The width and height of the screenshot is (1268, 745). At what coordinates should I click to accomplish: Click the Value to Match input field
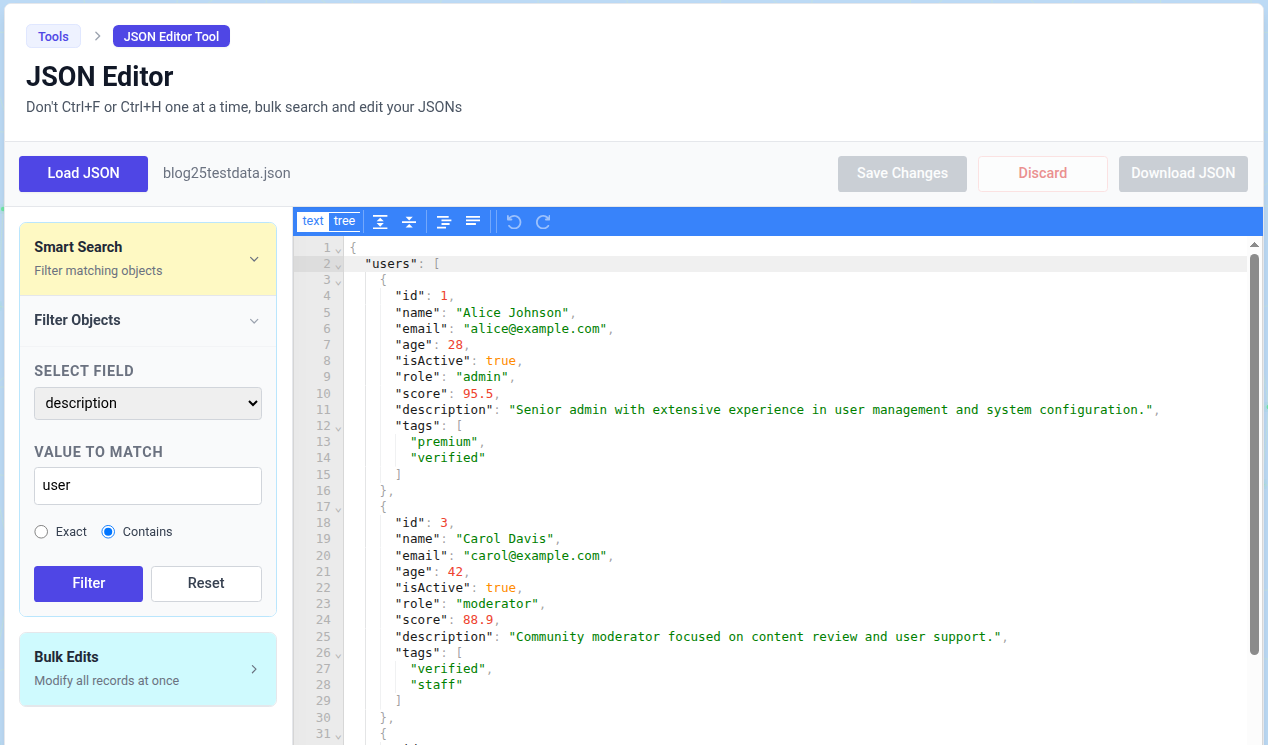(x=148, y=486)
